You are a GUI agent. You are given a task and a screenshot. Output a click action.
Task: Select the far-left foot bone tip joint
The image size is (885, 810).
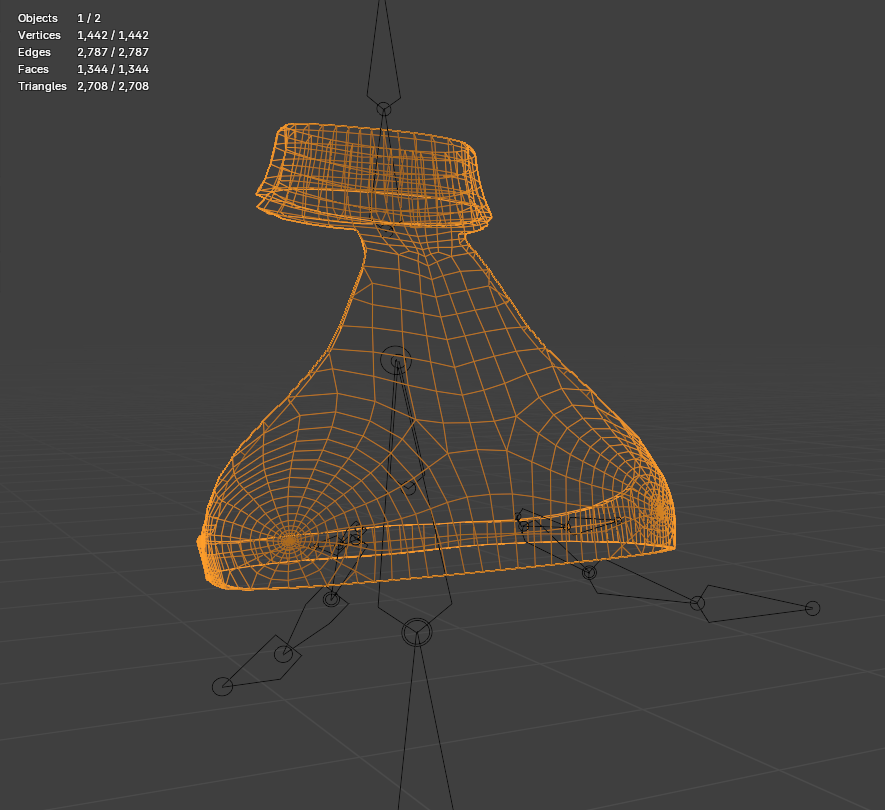coord(222,686)
